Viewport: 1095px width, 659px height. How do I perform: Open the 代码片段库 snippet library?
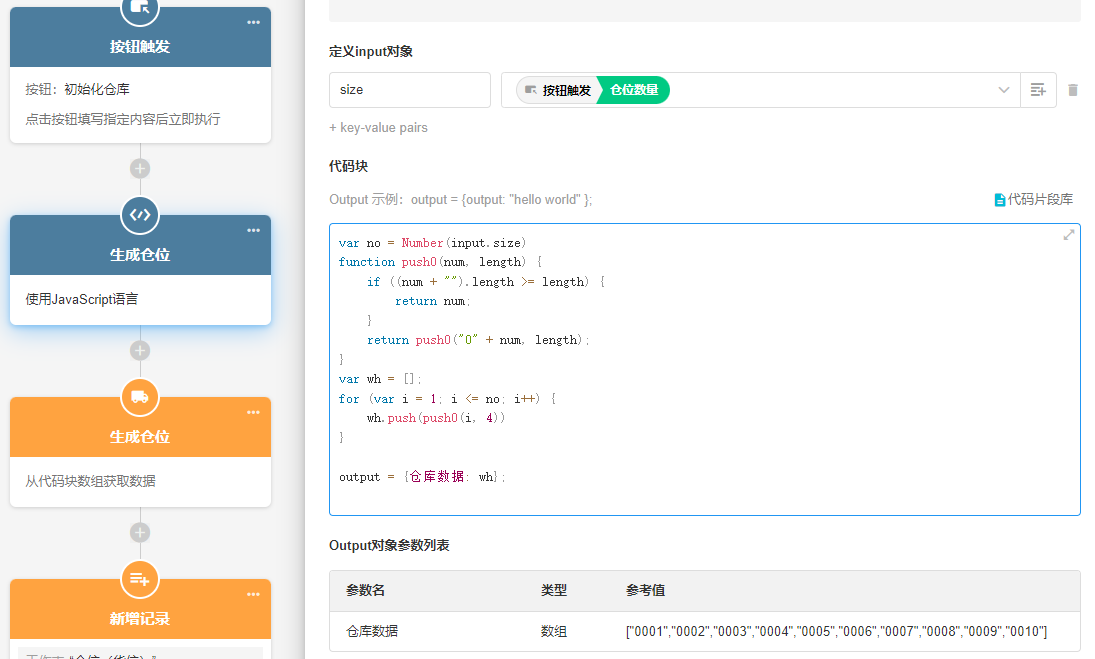pos(1033,200)
